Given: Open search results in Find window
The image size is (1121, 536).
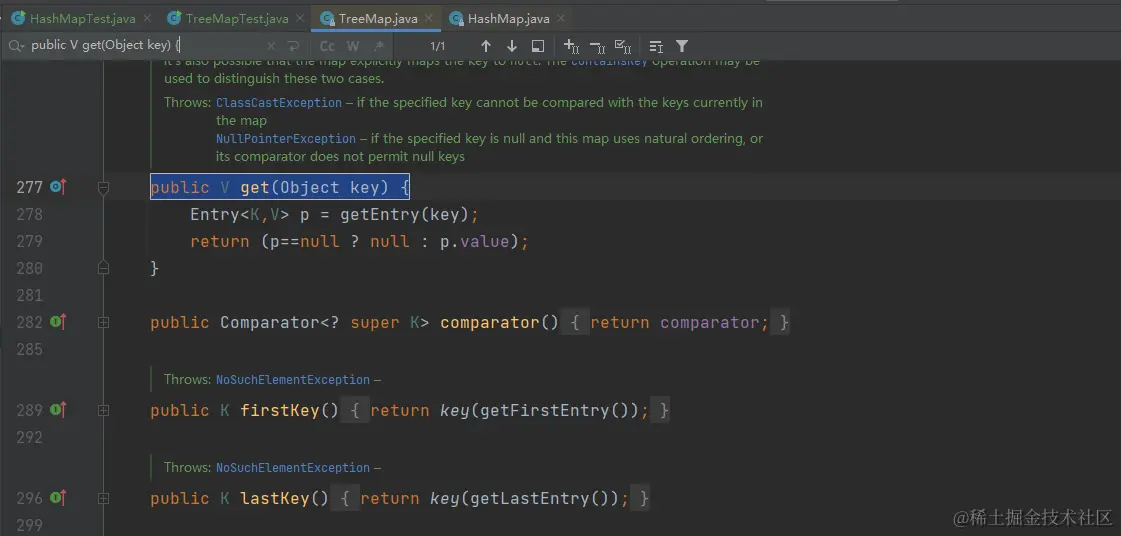Looking at the screenshot, I should tap(538, 46).
